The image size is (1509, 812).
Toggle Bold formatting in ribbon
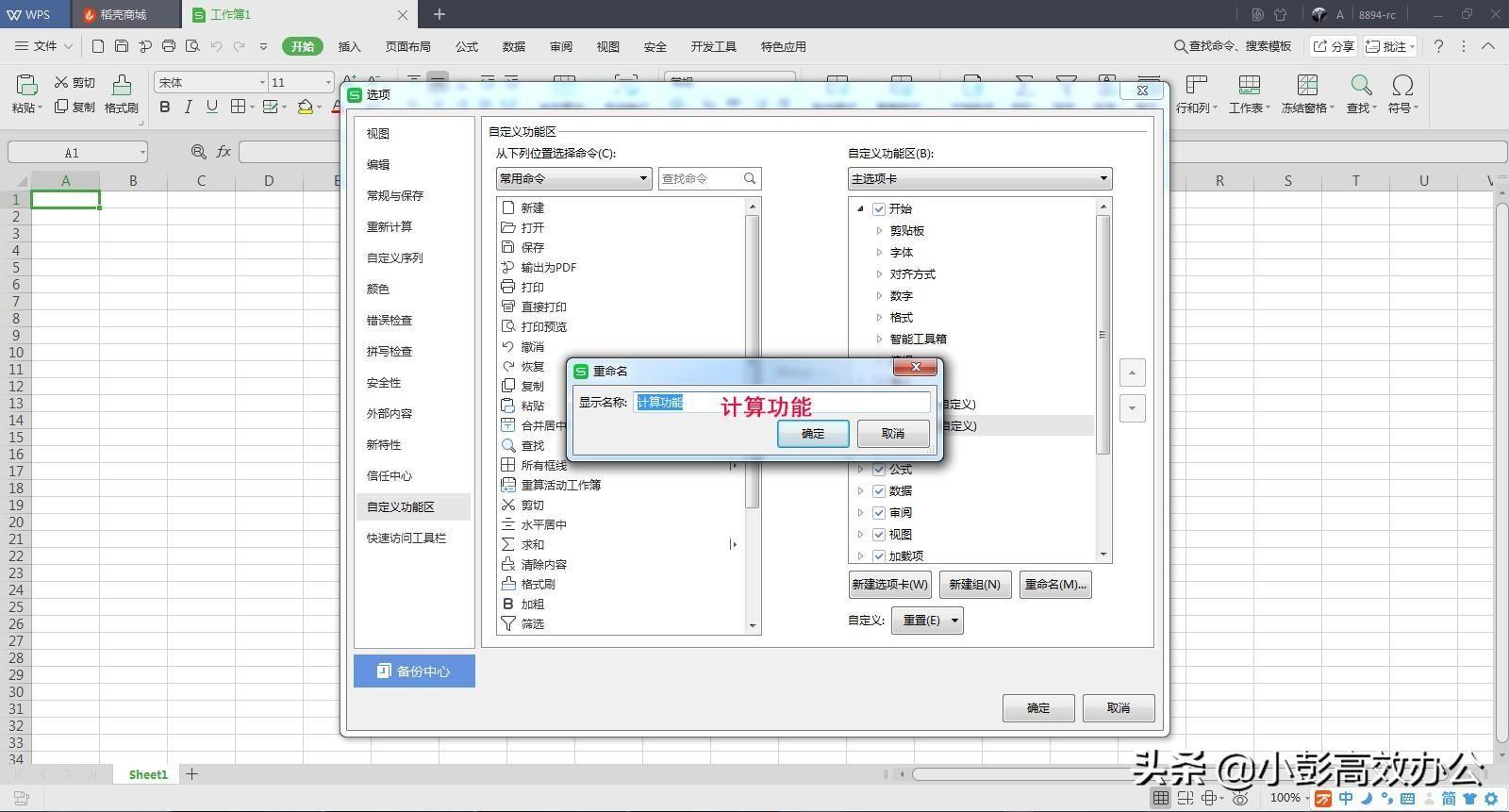165,107
